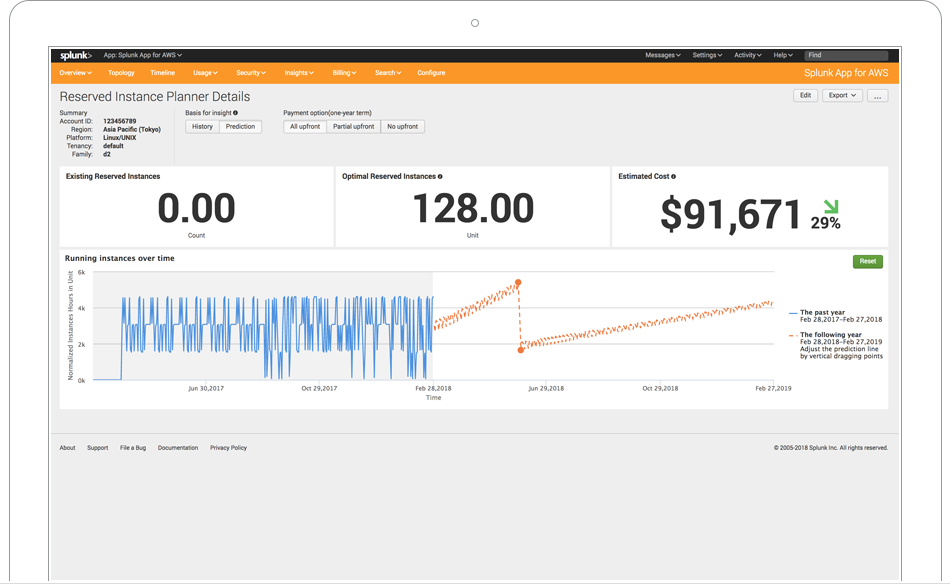Click the info icon beside Basis for insight
This screenshot has width=950, height=584.
click(x=235, y=113)
